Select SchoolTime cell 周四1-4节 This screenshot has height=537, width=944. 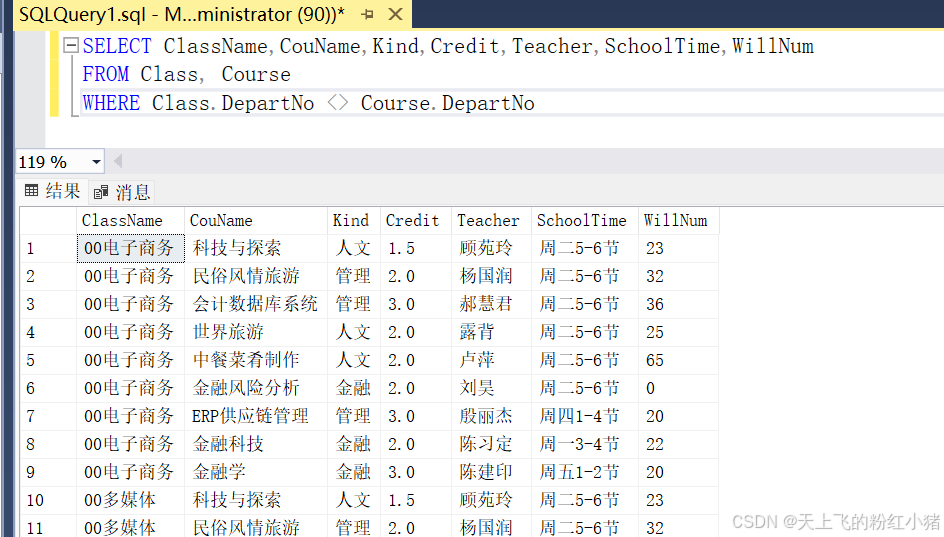[x=585, y=417]
